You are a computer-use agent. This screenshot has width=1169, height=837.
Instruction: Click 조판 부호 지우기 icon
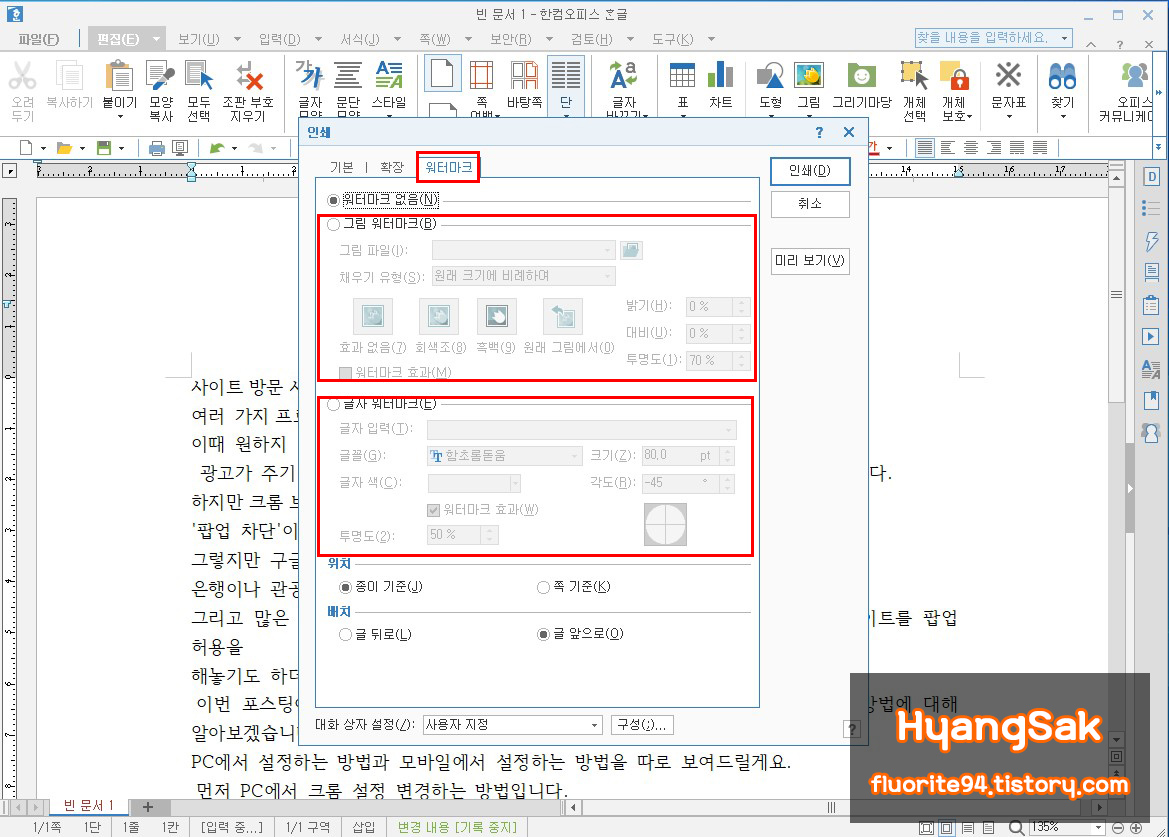[x=248, y=76]
